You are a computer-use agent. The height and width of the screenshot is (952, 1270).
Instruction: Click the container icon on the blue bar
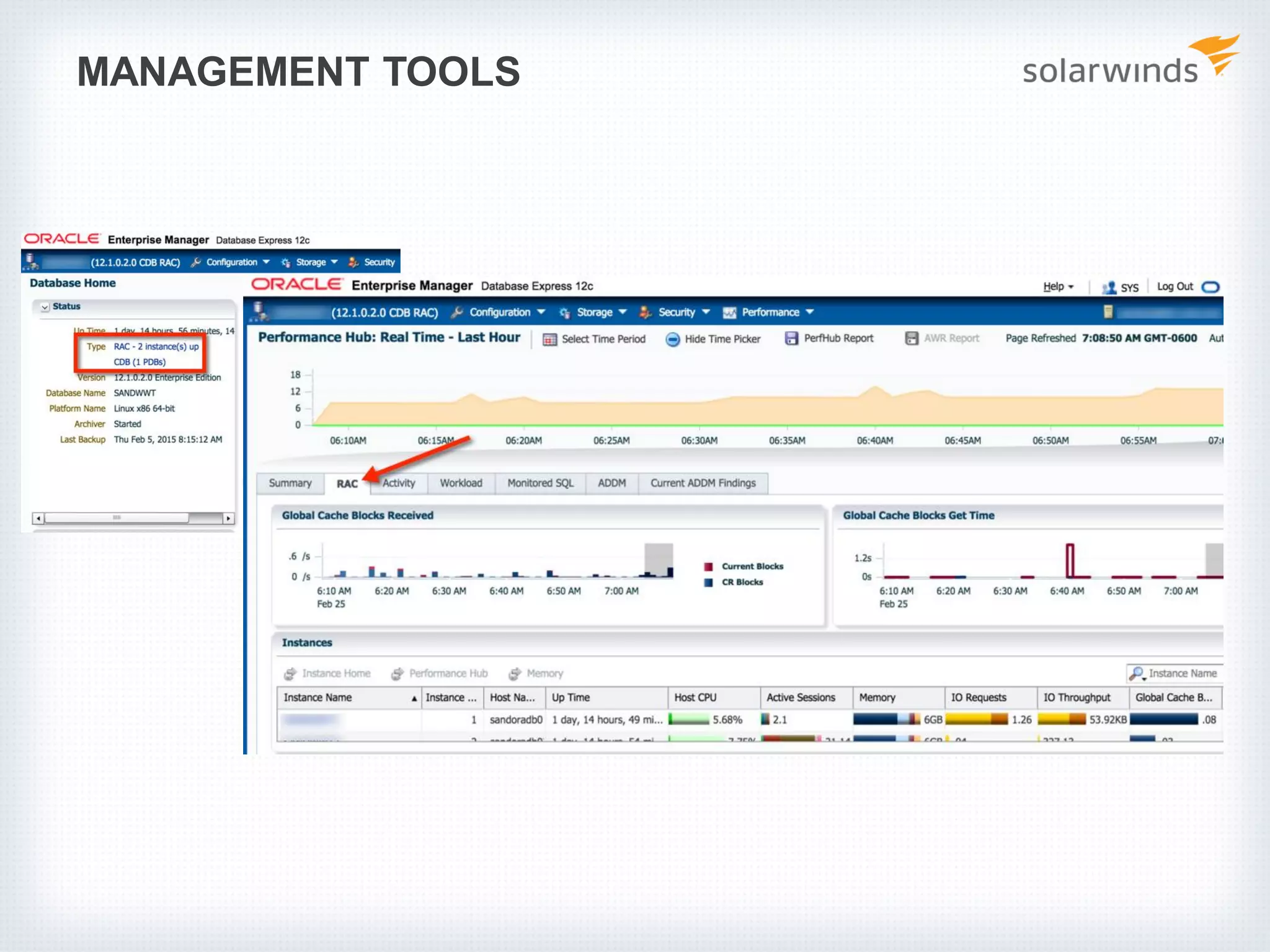(1108, 312)
